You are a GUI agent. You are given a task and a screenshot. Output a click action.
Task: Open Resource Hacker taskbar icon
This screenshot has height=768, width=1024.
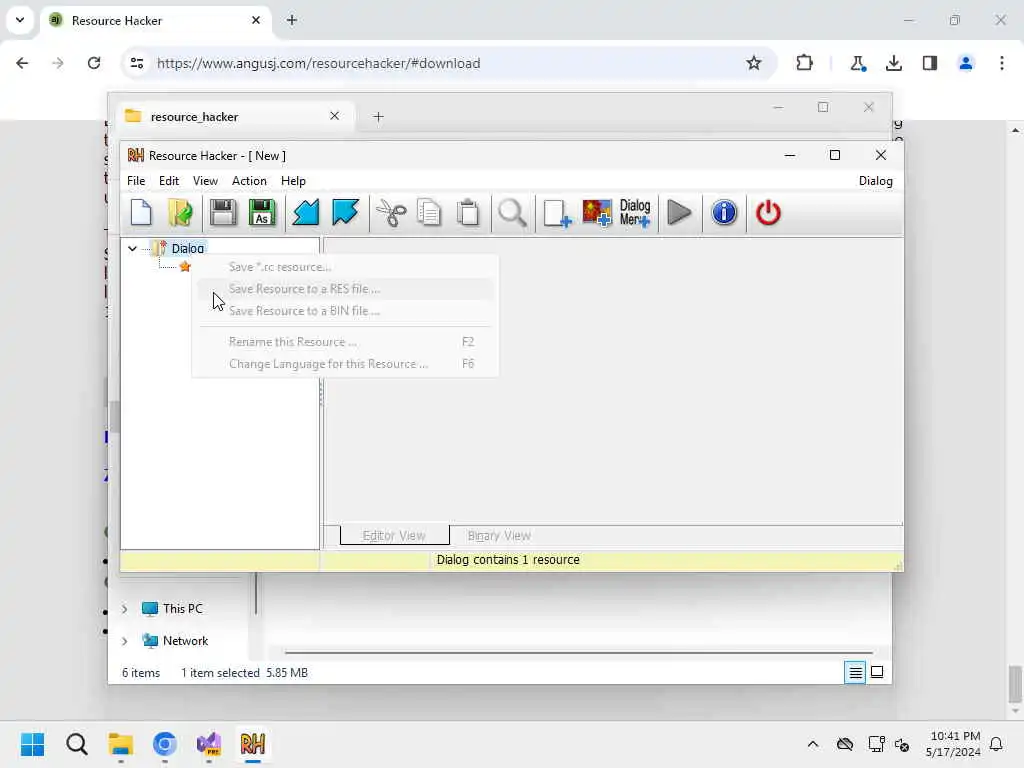253,744
